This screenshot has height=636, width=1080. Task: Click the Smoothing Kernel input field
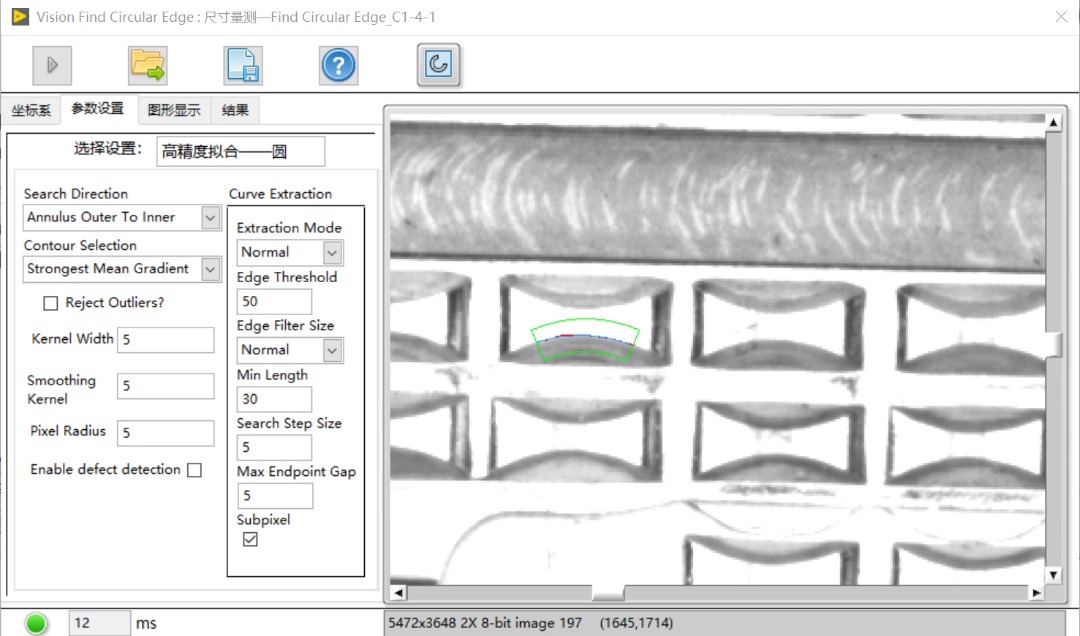(x=165, y=386)
